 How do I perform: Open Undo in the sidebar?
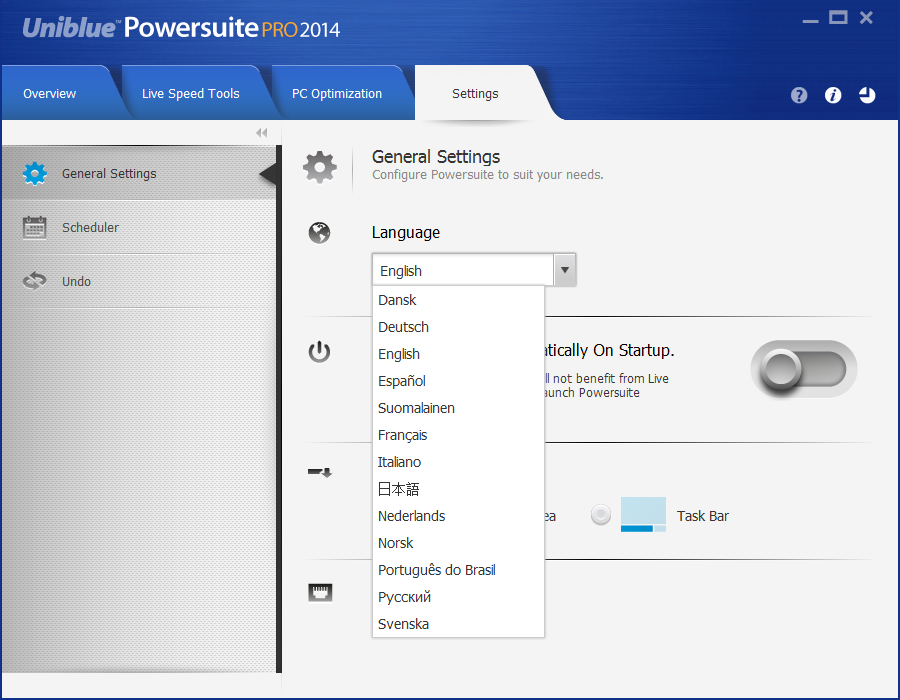[139, 281]
